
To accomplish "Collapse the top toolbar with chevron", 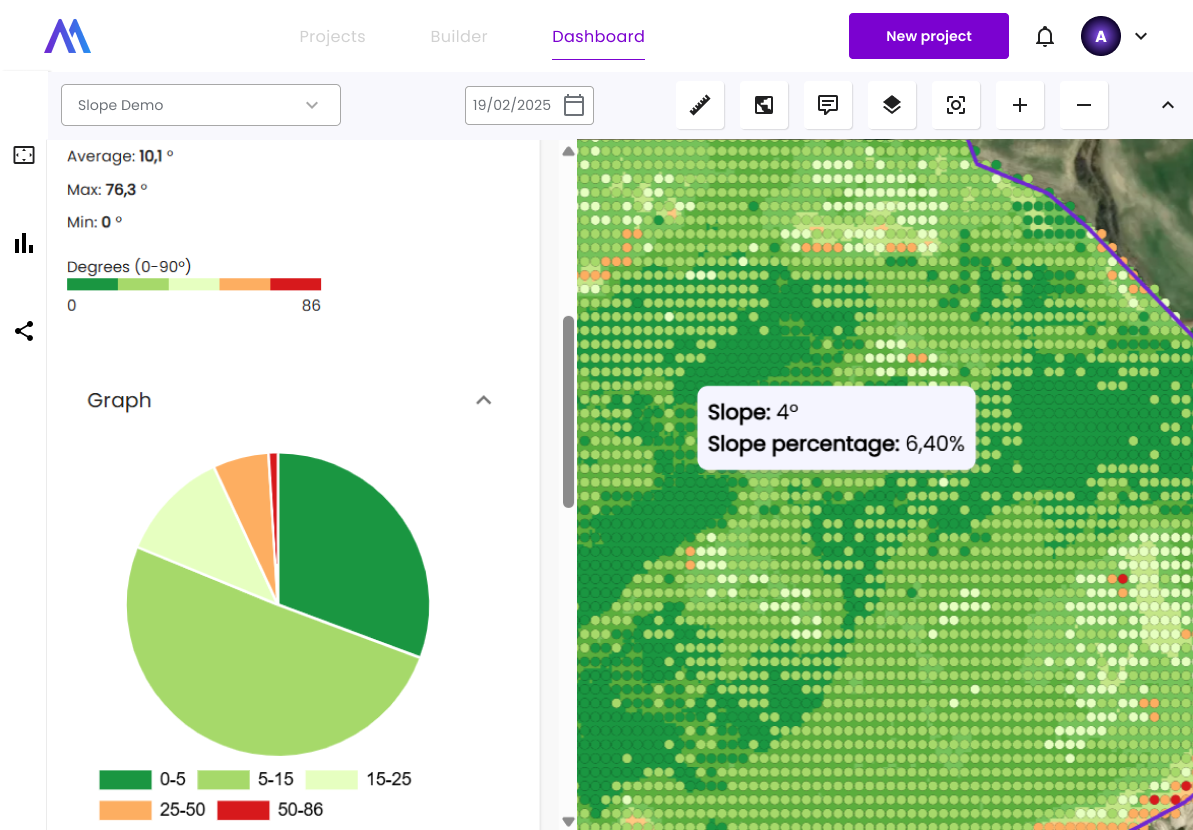I will point(1167,105).
